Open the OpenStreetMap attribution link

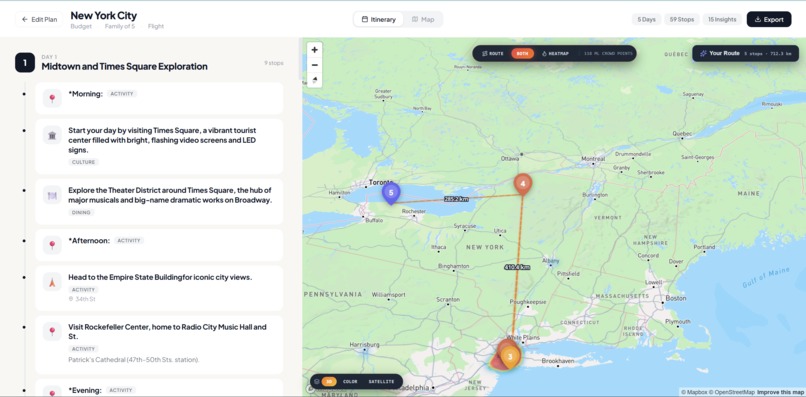[x=732, y=392]
